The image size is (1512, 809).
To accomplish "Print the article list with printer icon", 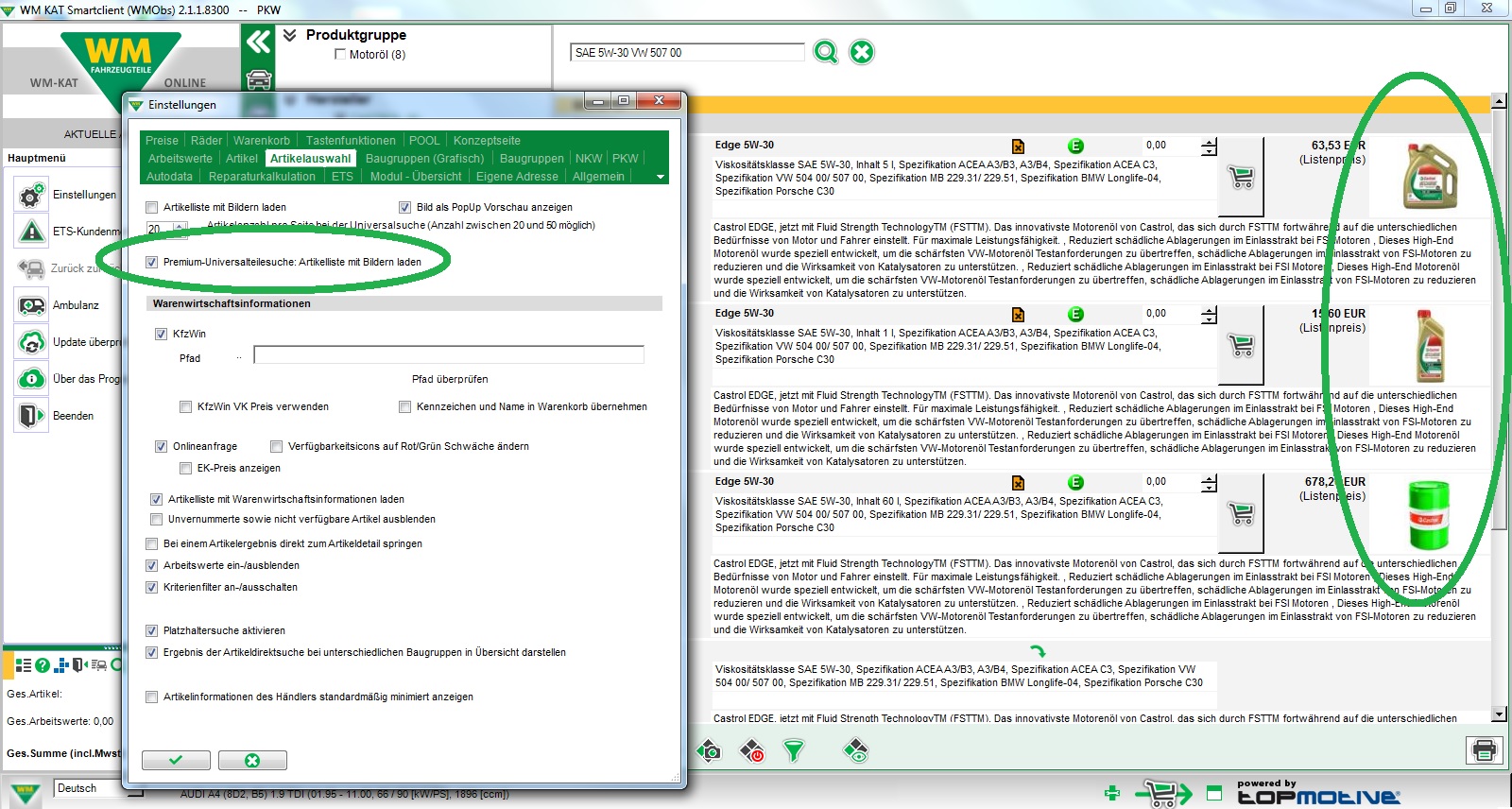I will [1484, 750].
